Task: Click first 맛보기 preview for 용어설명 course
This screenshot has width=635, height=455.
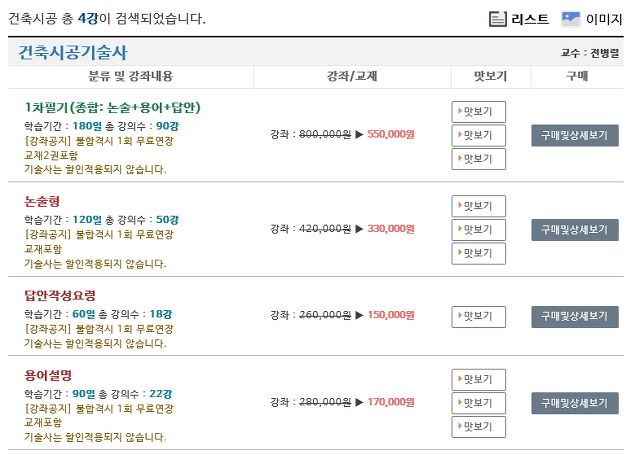Action: point(478,380)
